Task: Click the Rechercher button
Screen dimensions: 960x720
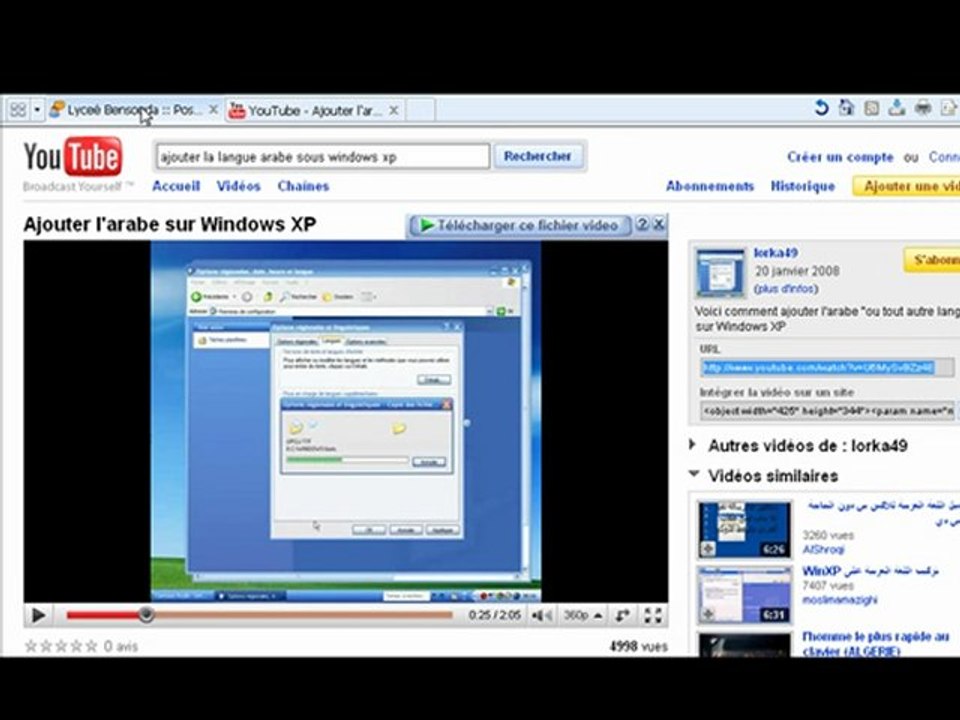Action: pos(538,156)
